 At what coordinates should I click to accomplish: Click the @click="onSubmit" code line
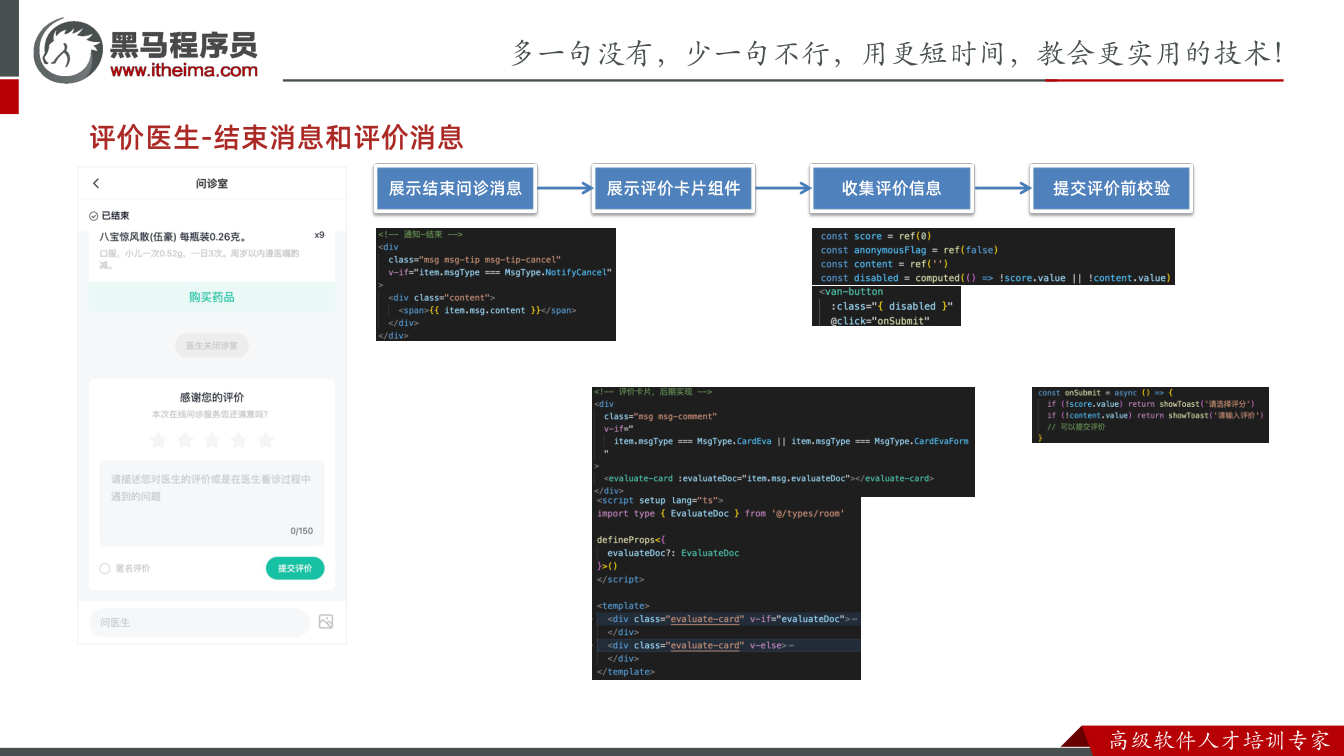coord(880,320)
